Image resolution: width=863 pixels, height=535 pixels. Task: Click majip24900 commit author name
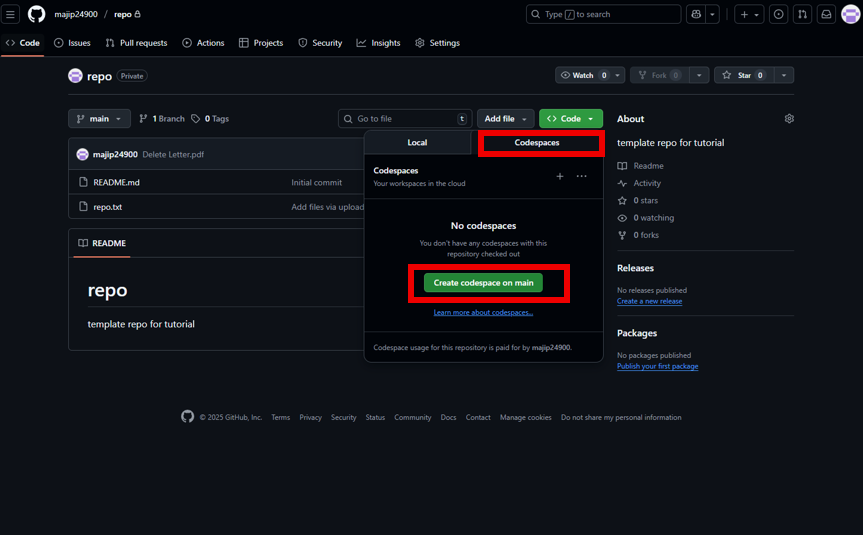click(115, 155)
